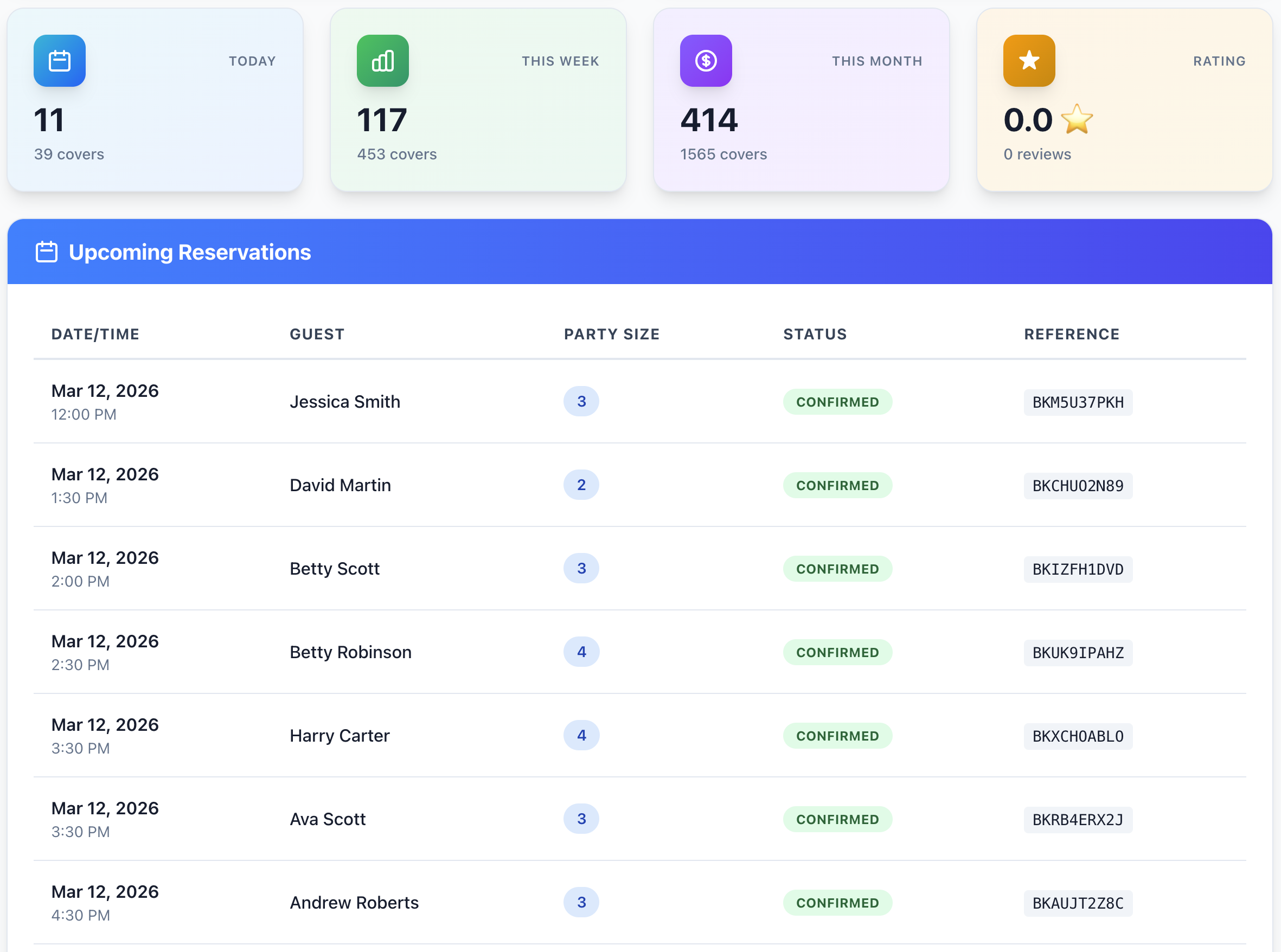Click the dollar sign icon on This Month card

[x=706, y=61]
